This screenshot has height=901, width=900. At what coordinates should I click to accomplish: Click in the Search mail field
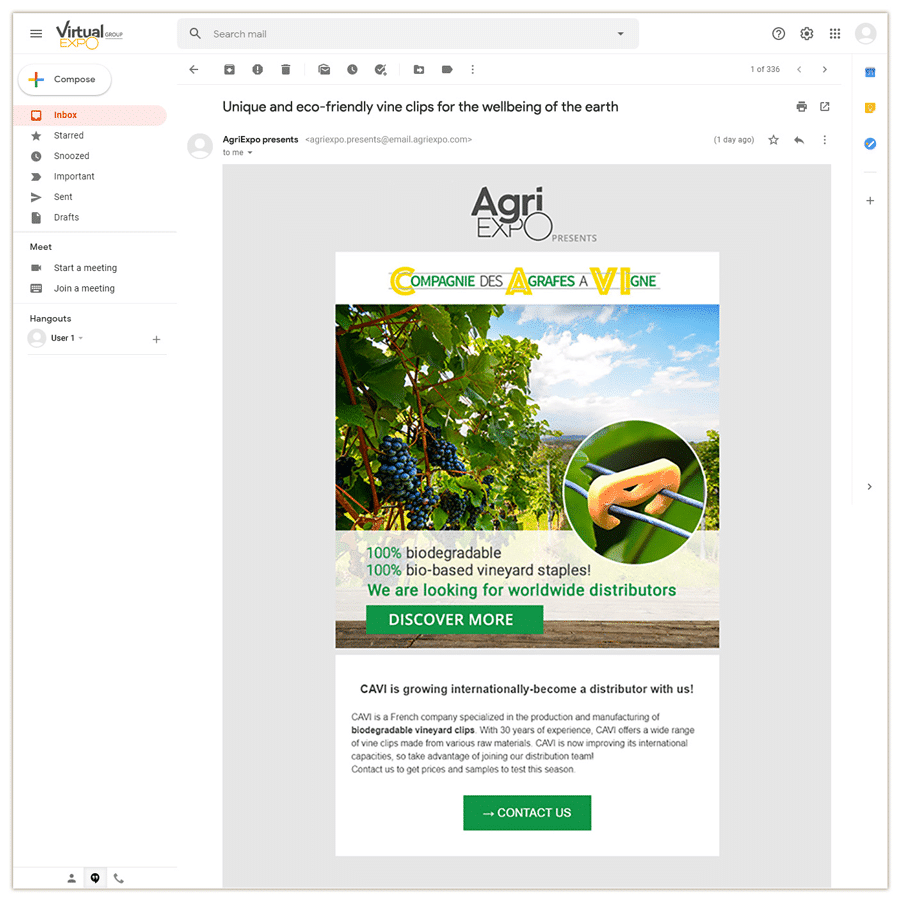[x=407, y=34]
